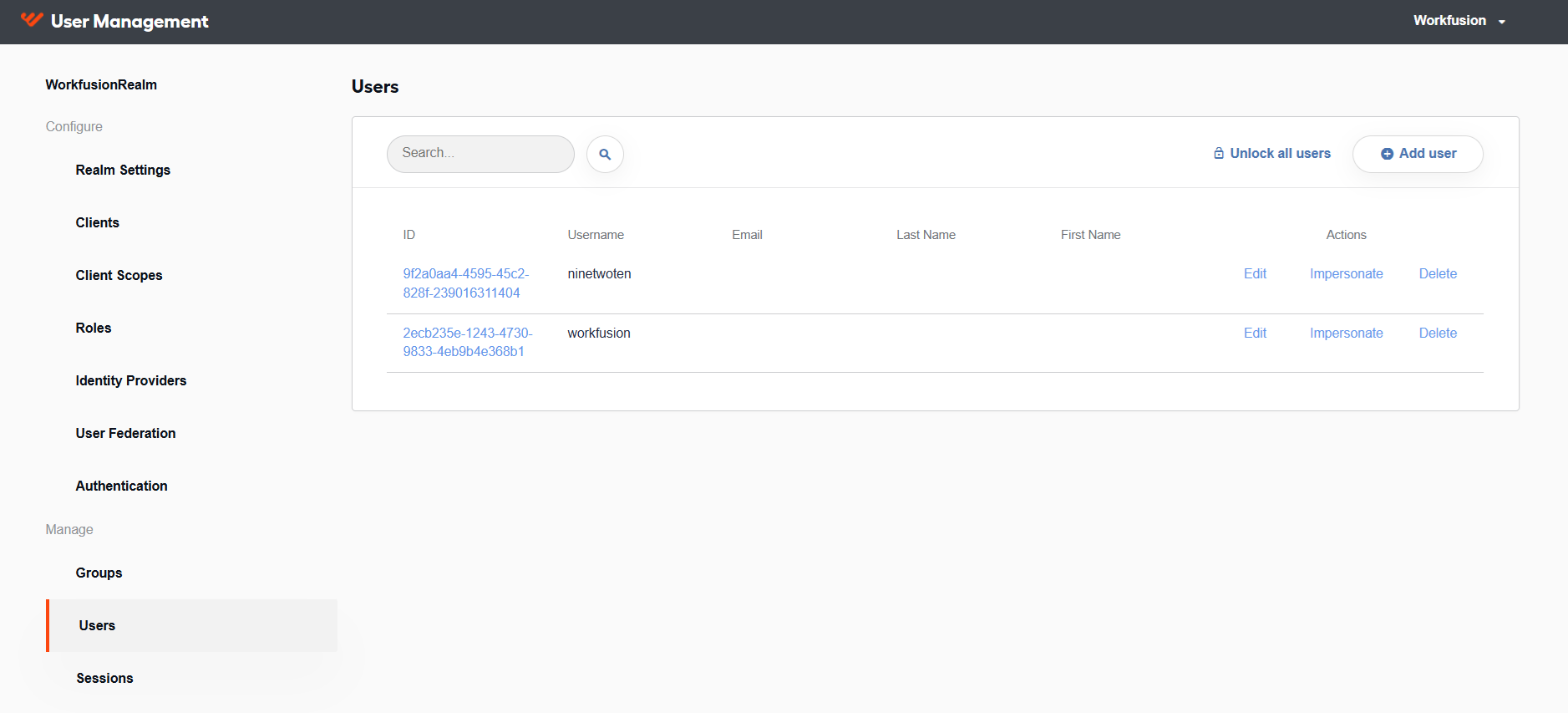
Task: Click the ninetwoten username cell
Action: (x=600, y=274)
